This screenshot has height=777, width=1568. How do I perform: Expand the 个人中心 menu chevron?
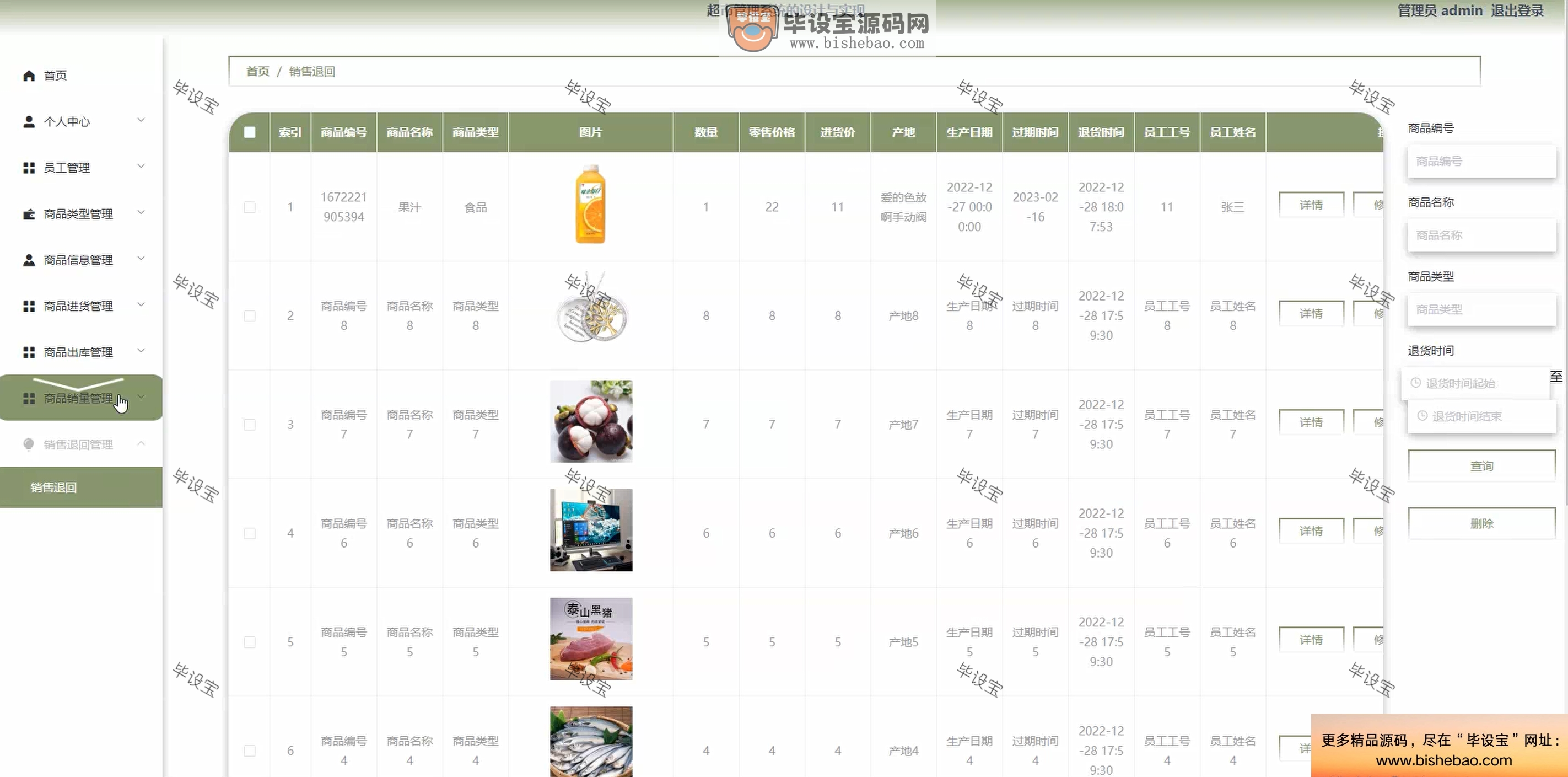coord(141,120)
